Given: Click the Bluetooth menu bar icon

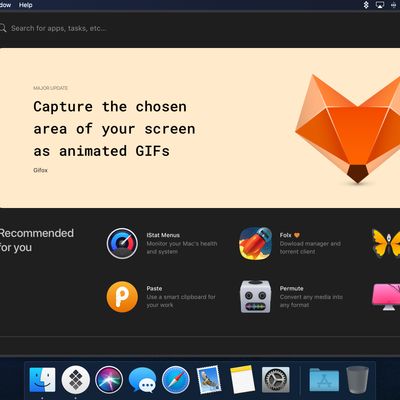Looking at the screenshot, I should point(366,5).
